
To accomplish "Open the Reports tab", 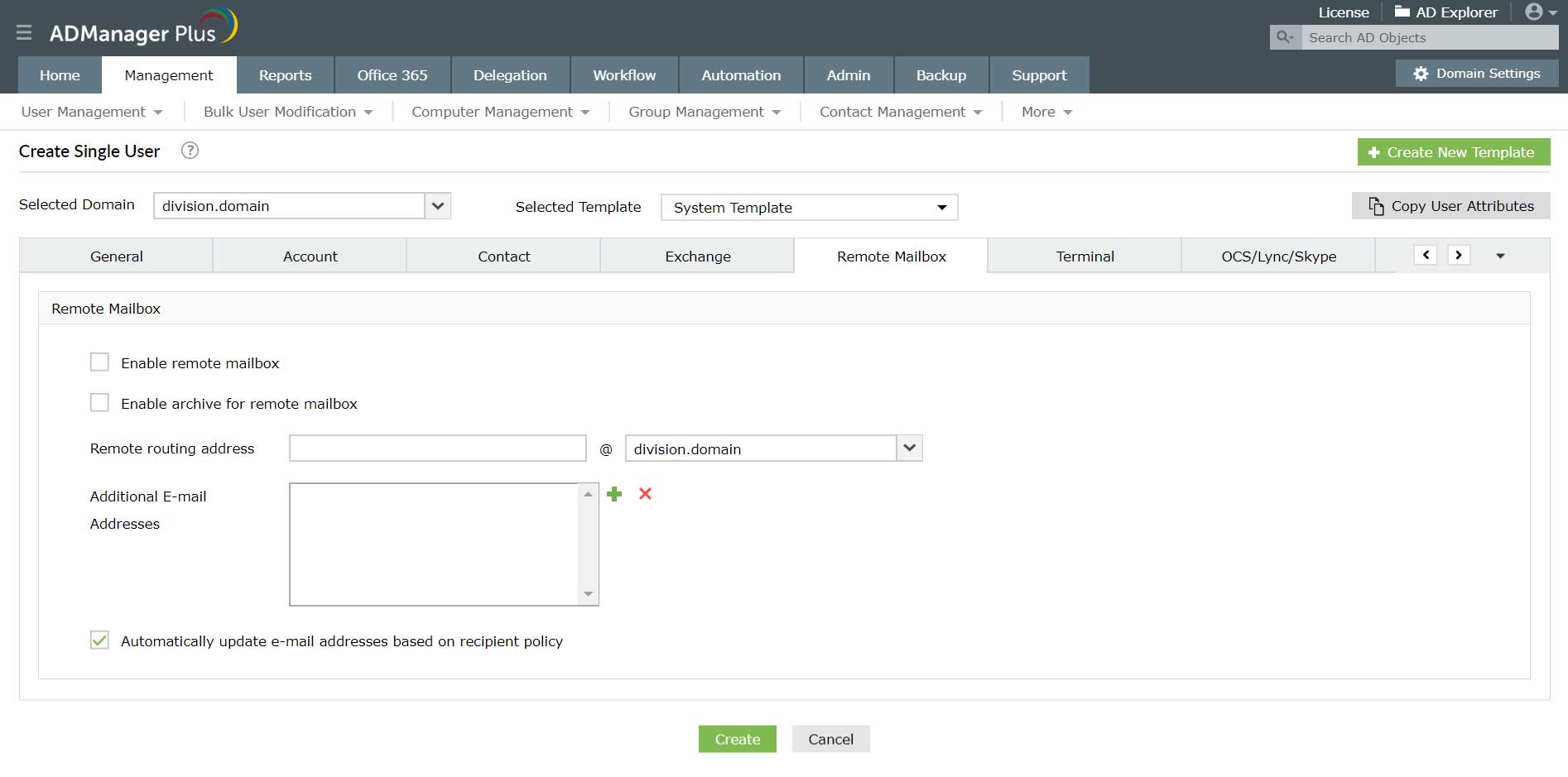I will point(286,75).
